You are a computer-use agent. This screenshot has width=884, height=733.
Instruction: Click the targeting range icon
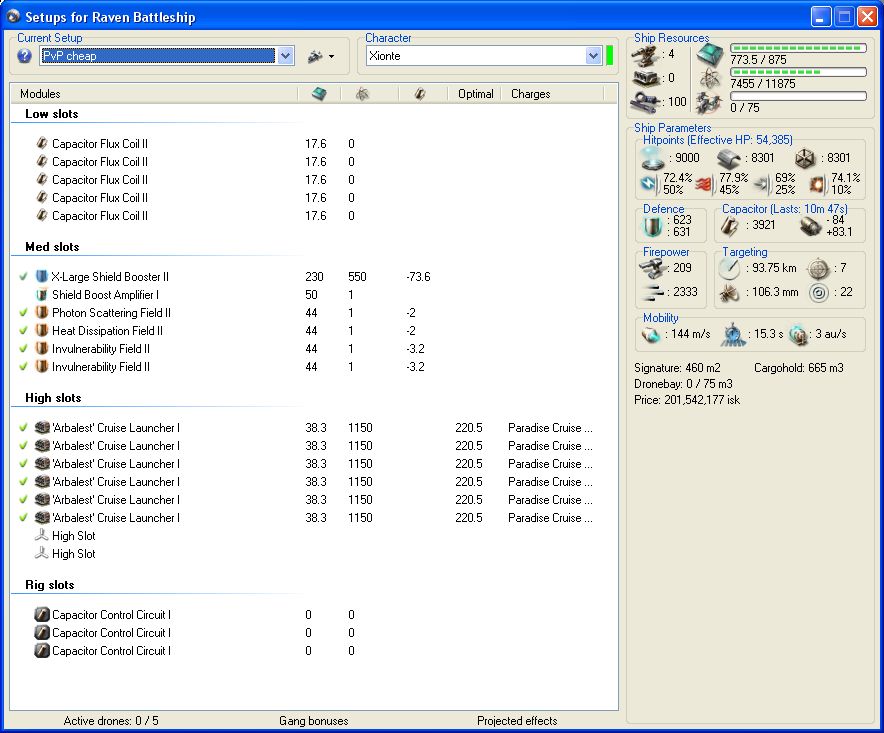(730, 268)
